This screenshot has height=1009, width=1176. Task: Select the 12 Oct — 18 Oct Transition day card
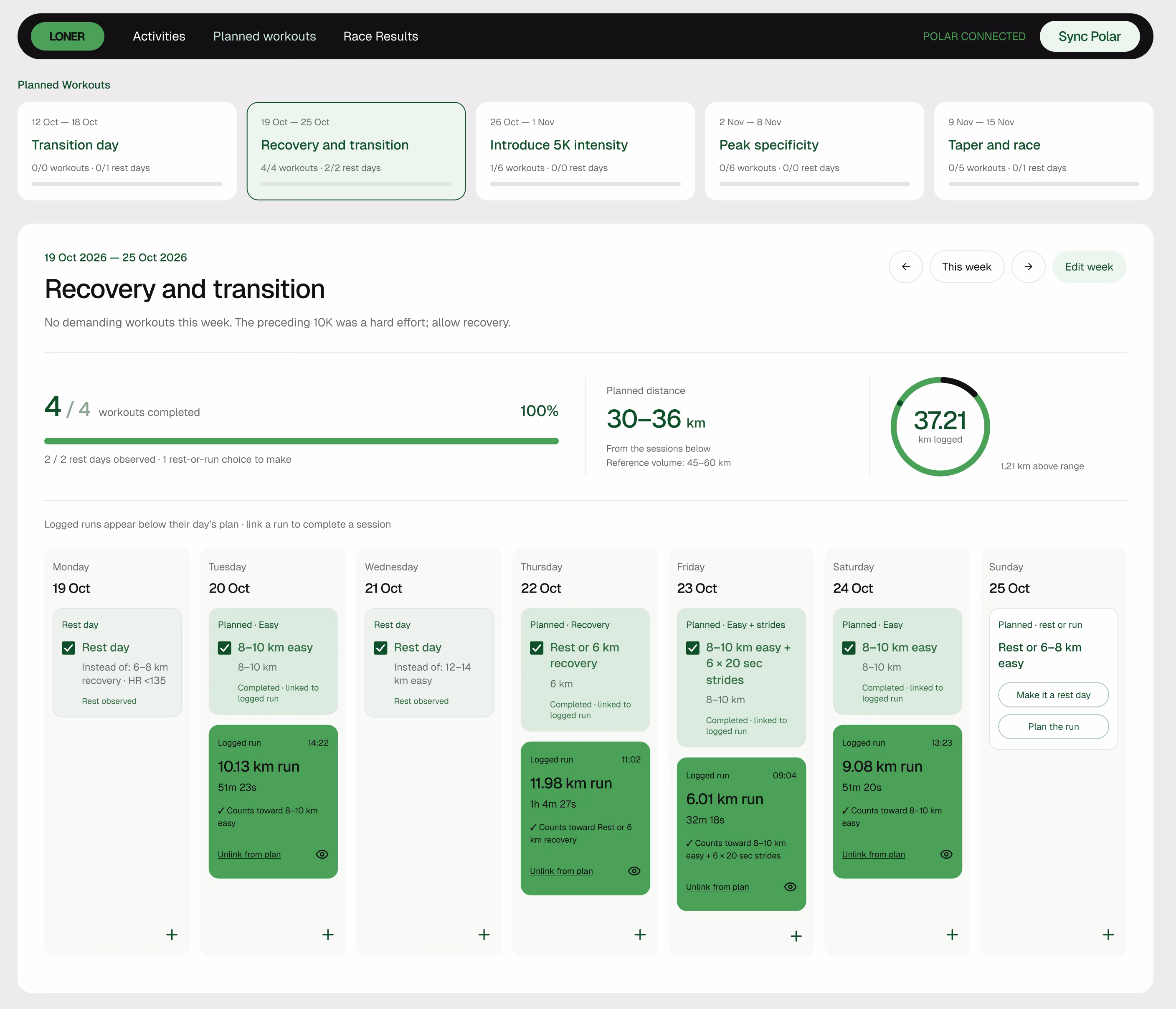127,151
